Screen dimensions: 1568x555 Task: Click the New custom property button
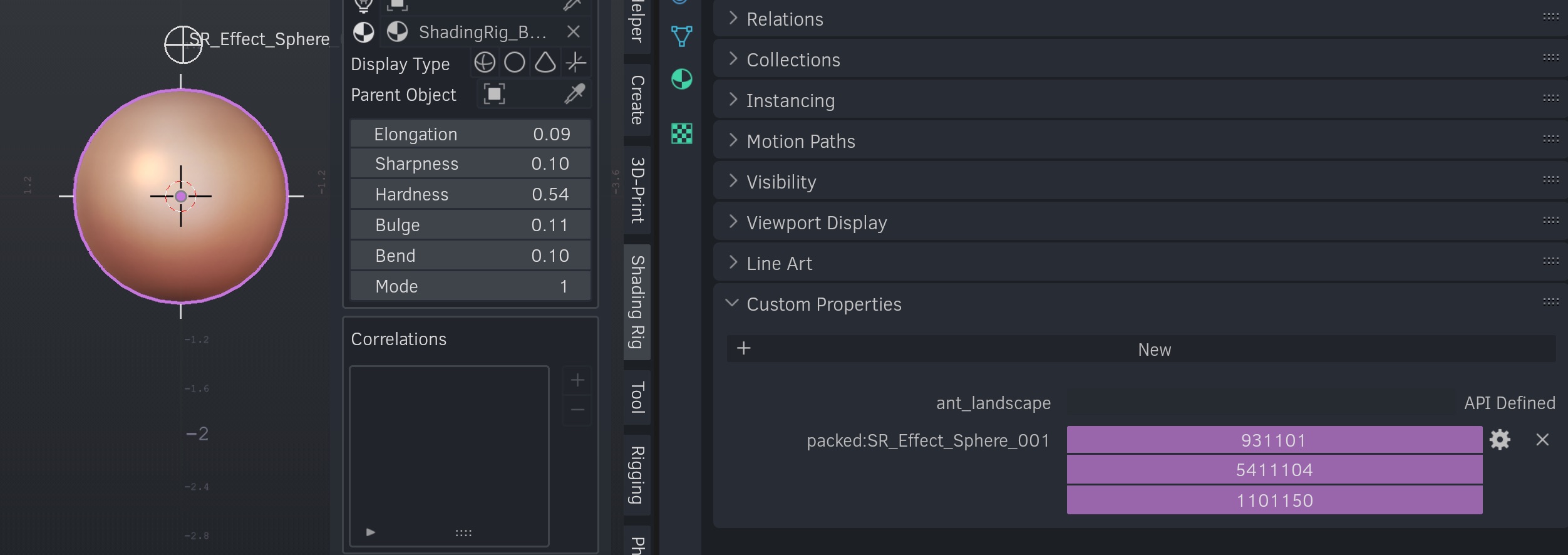pyautogui.click(x=1141, y=349)
